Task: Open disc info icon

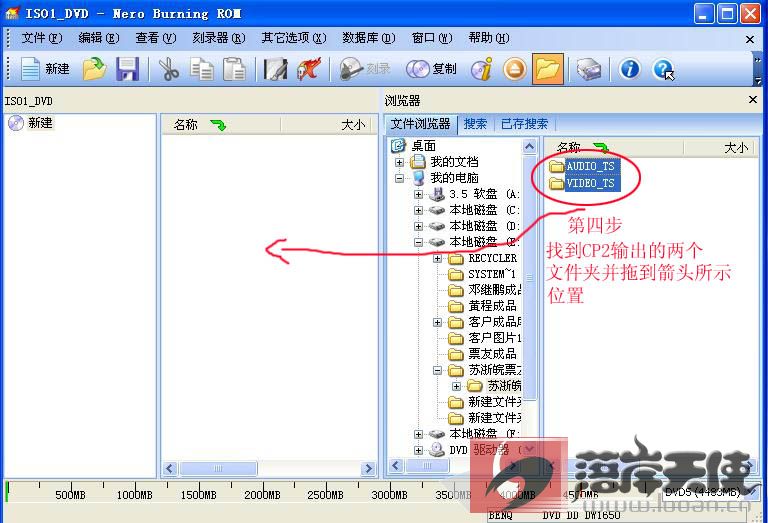Action: [482, 69]
